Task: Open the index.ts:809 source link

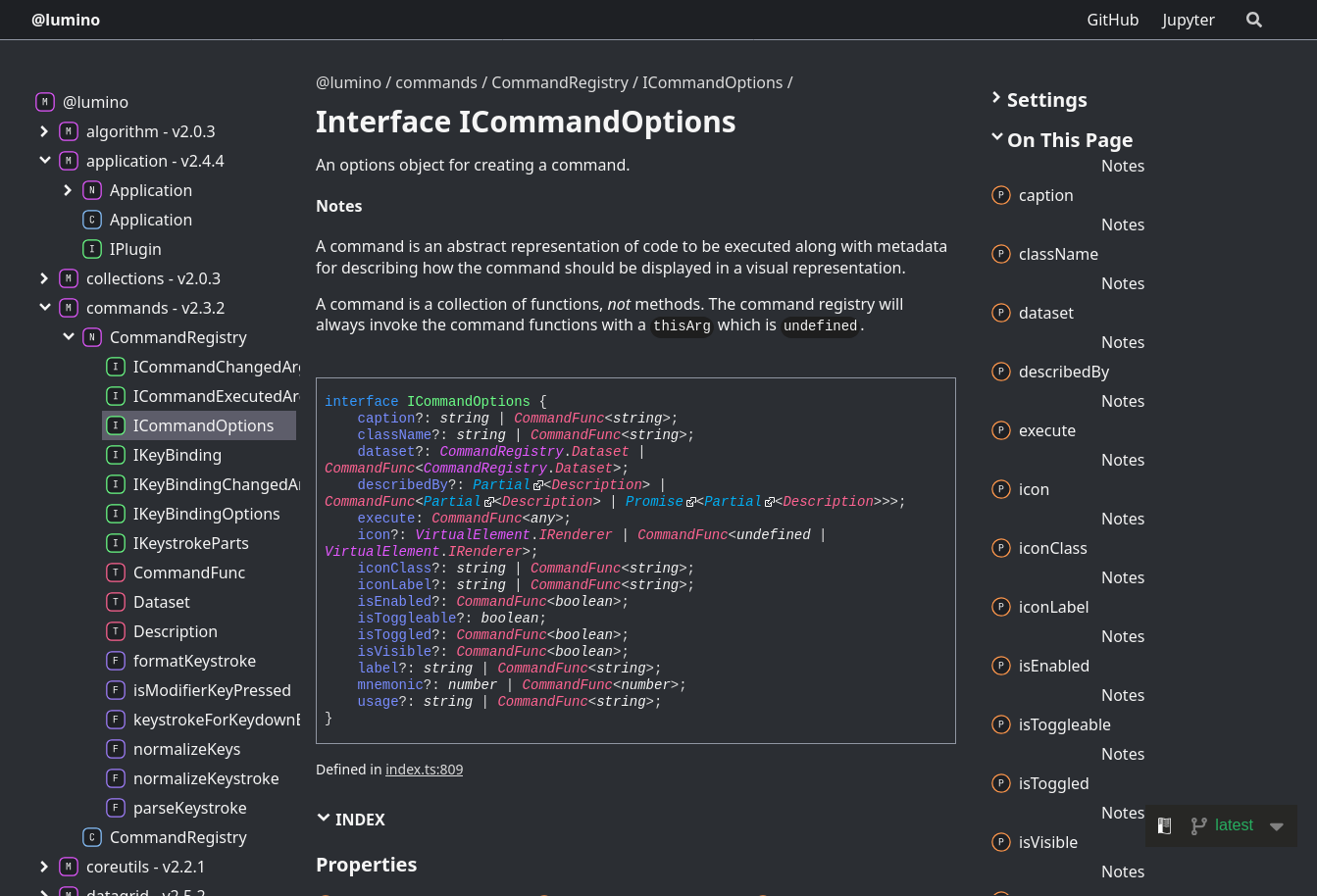Action: (425, 770)
